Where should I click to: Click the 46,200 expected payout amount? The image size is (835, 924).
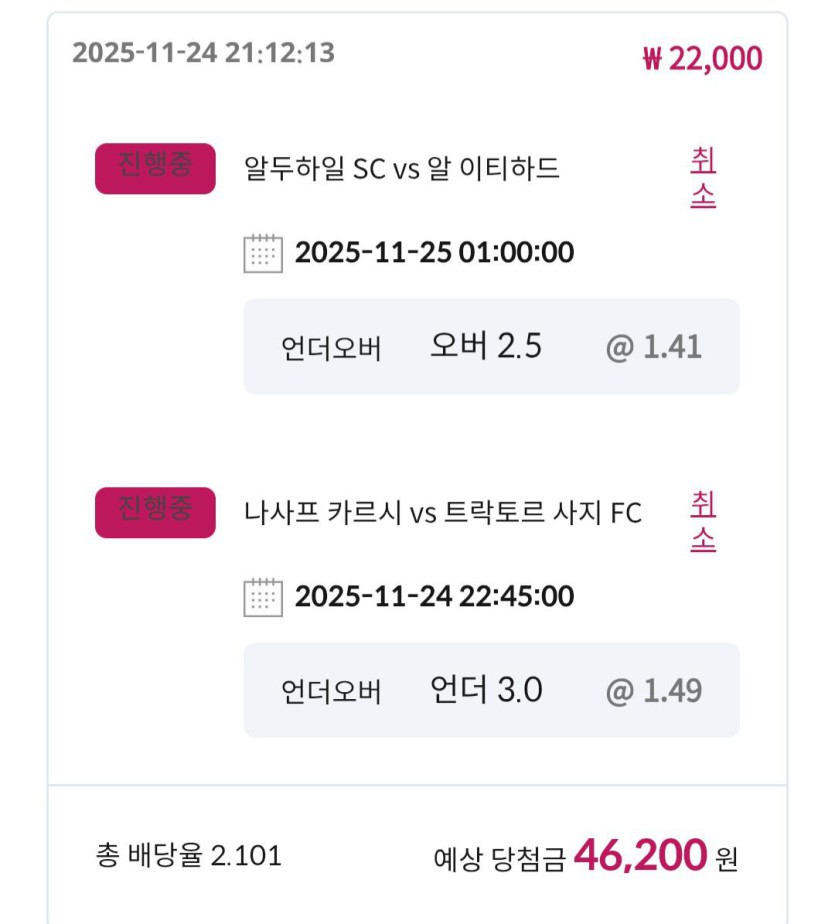640,856
